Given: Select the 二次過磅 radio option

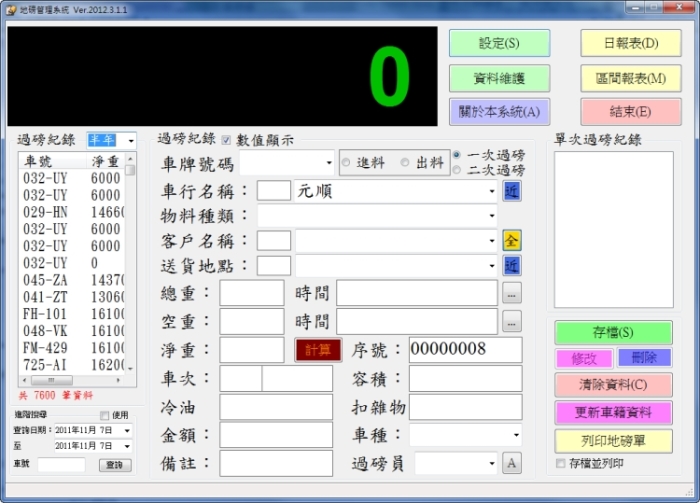Looking at the screenshot, I should 457,170.
